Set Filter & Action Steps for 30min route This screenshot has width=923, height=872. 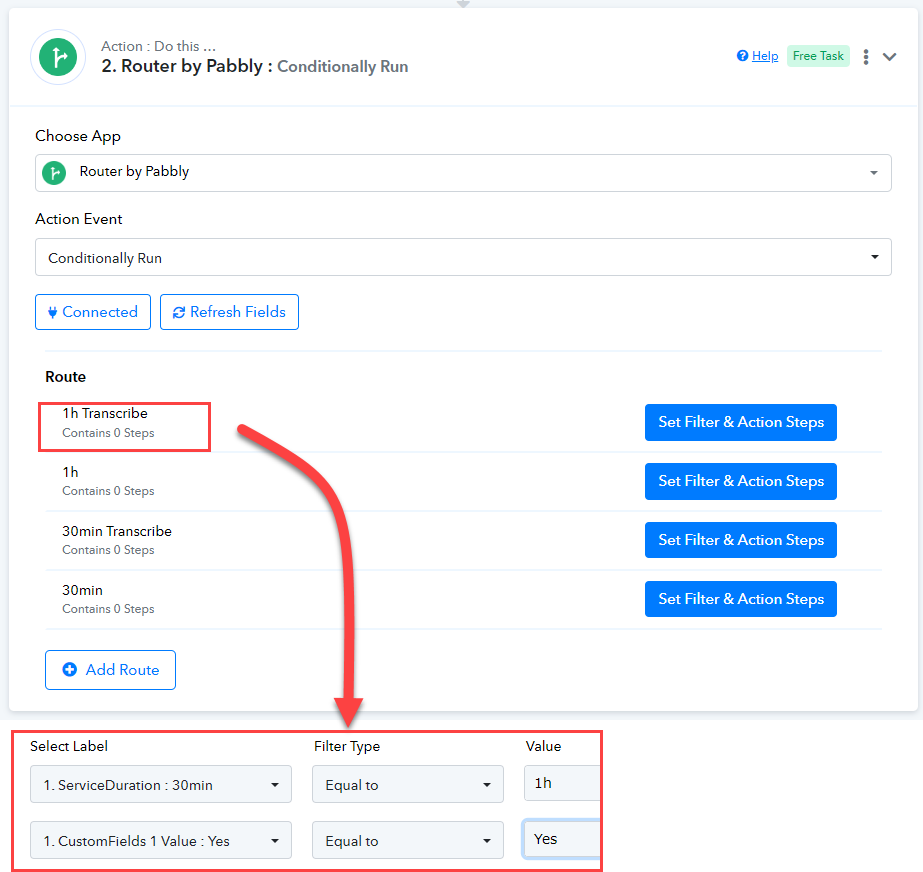pos(741,599)
